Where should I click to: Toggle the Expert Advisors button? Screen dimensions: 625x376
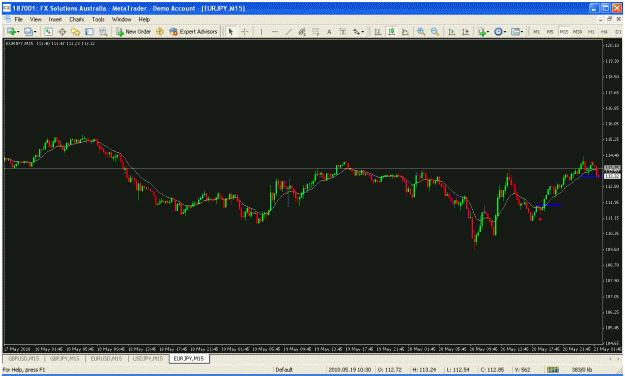pos(193,31)
